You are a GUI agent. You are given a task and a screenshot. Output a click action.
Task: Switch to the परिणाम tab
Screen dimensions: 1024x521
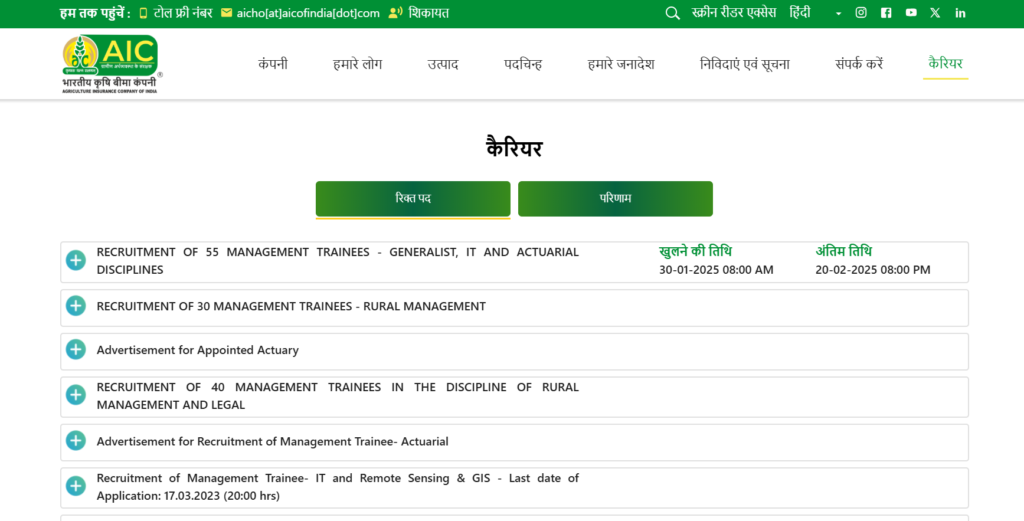pyautogui.click(x=615, y=198)
